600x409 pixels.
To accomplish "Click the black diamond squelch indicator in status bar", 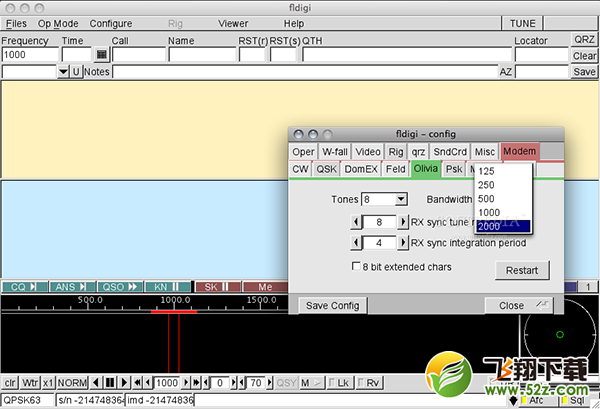I will pyautogui.click(x=514, y=401).
